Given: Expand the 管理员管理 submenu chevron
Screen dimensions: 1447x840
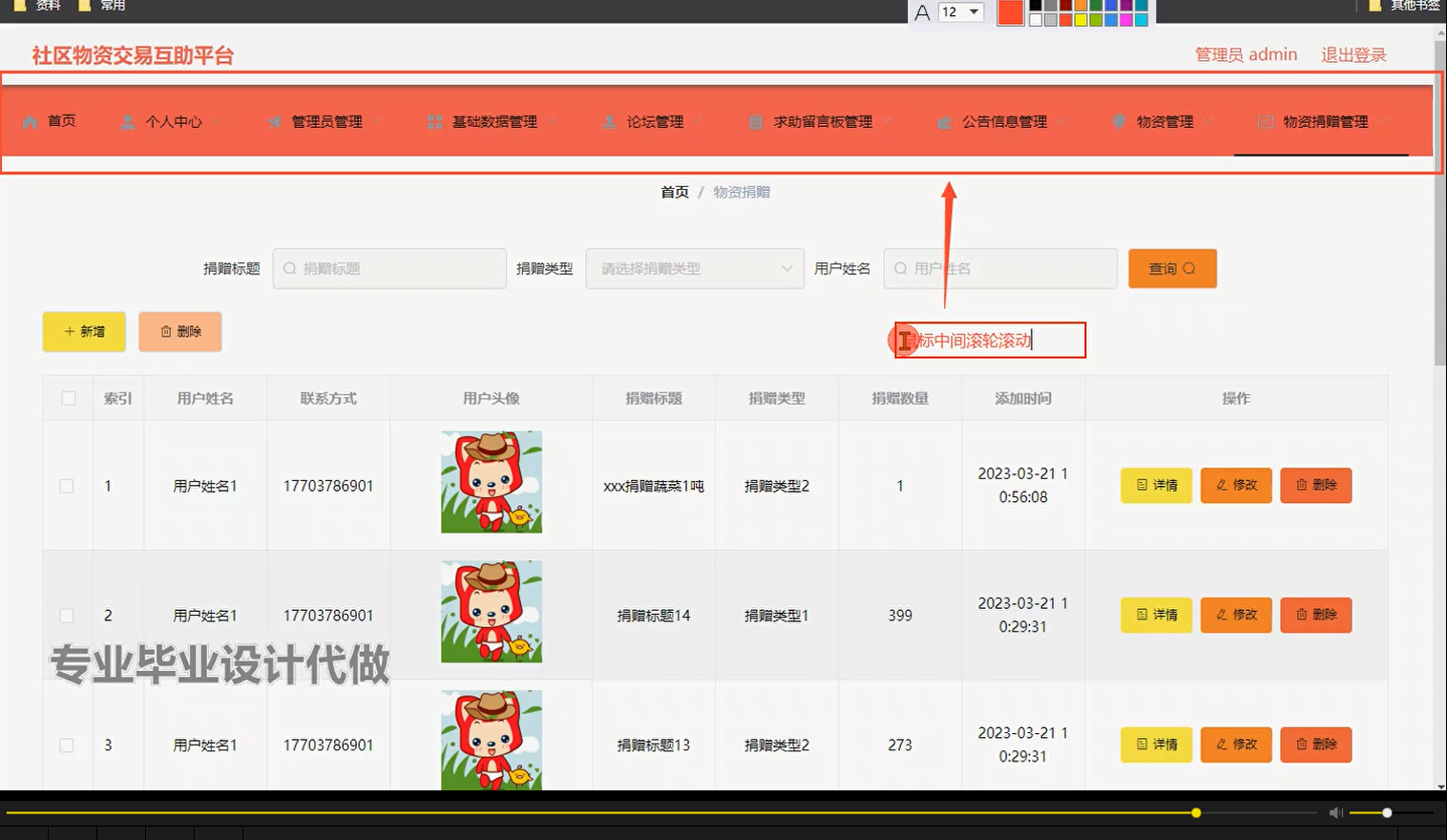Looking at the screenshot, I should pyautogui.click(x=377, y=122).
